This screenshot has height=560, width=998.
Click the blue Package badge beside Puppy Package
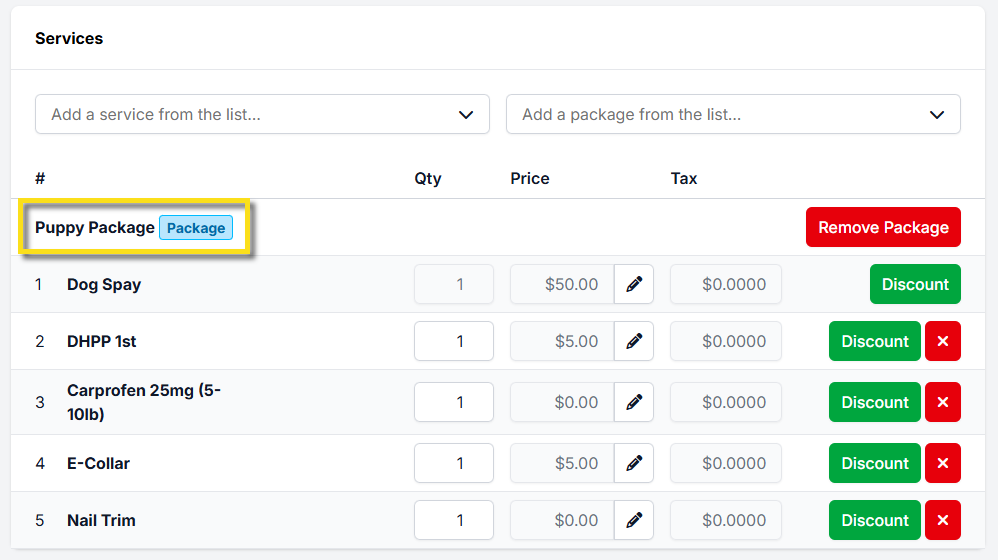point(196,228)
